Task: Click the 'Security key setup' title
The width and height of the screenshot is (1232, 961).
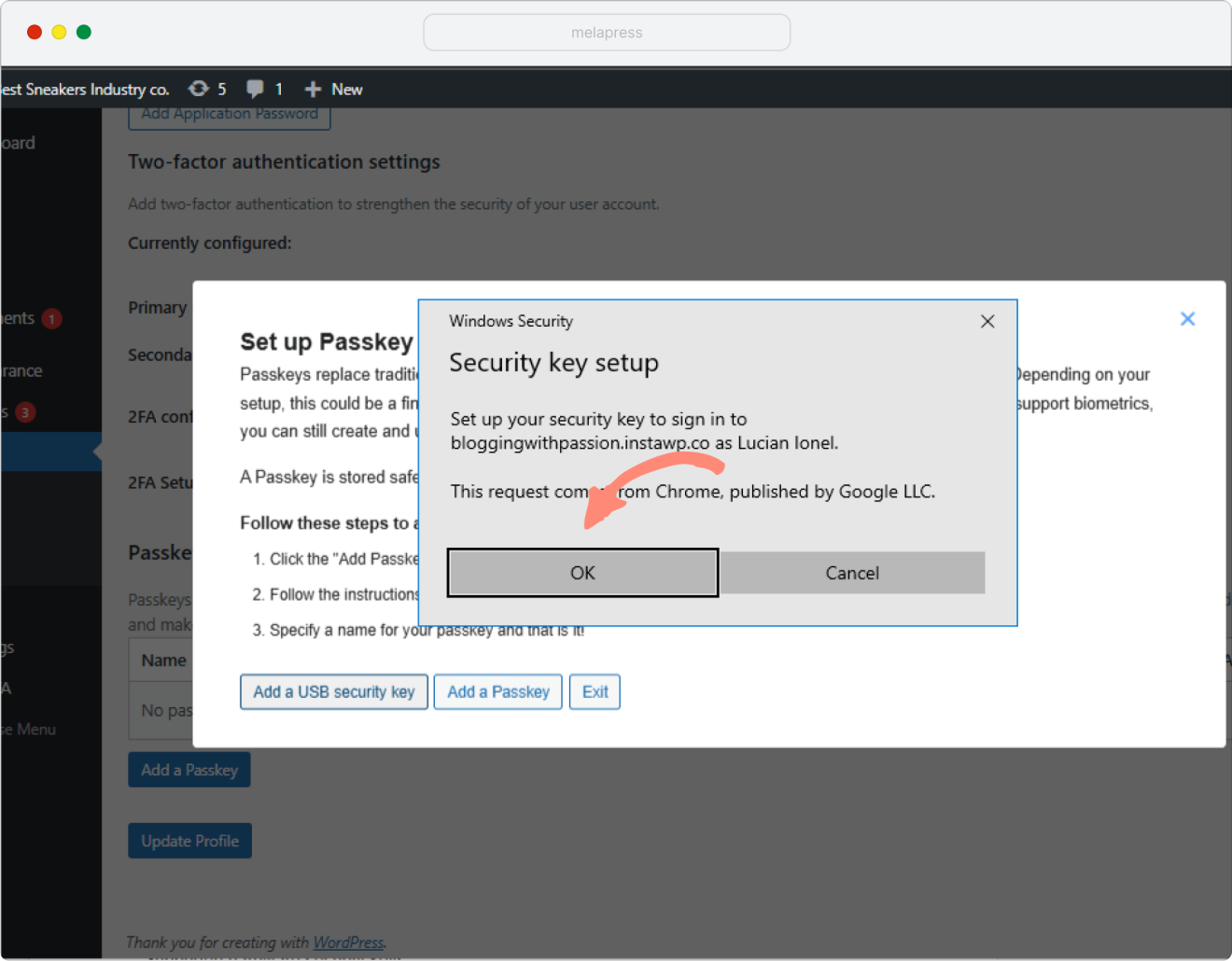Action: click(554, 363)
